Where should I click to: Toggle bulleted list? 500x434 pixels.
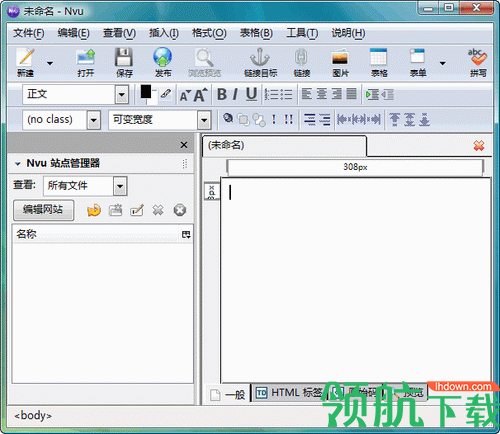coord(286,95)
